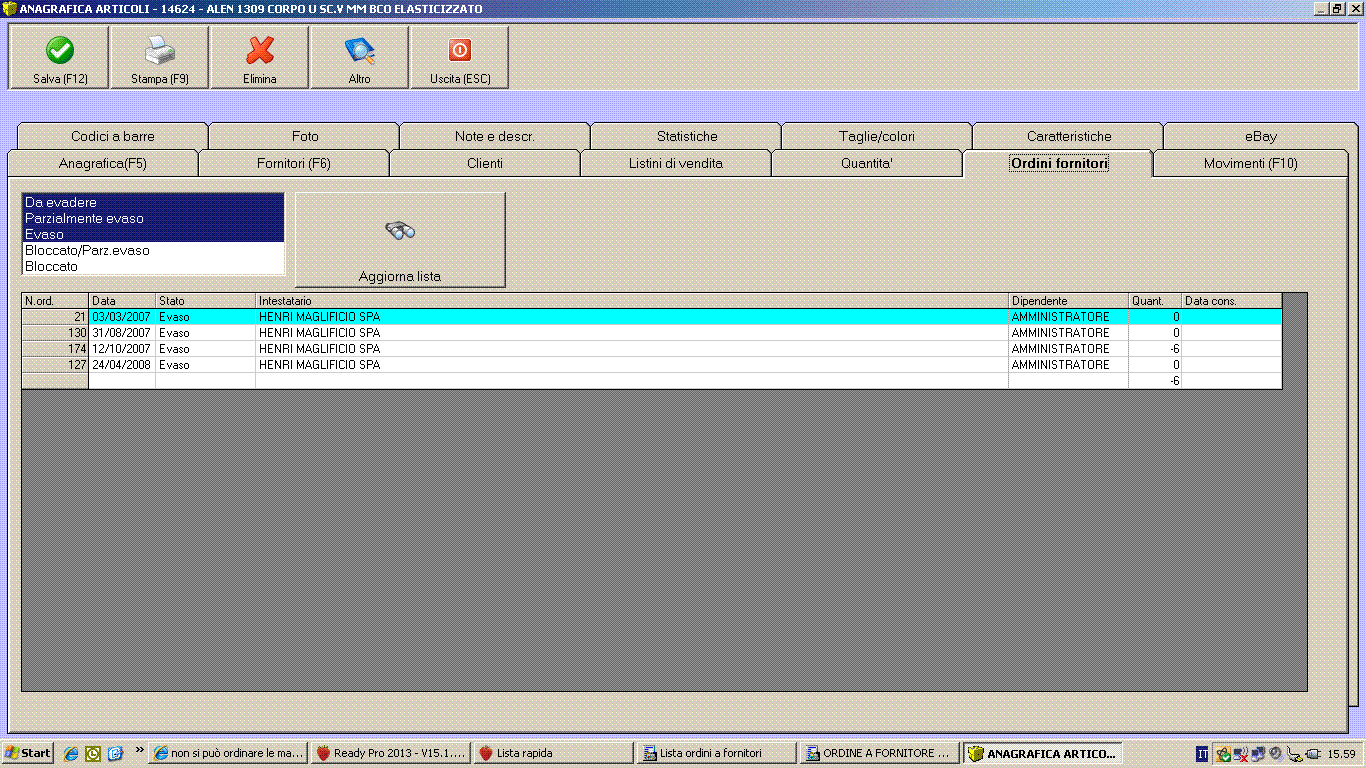
Task: Toggle the 'Evaso' filter in status list
Action: pos(153,234)
